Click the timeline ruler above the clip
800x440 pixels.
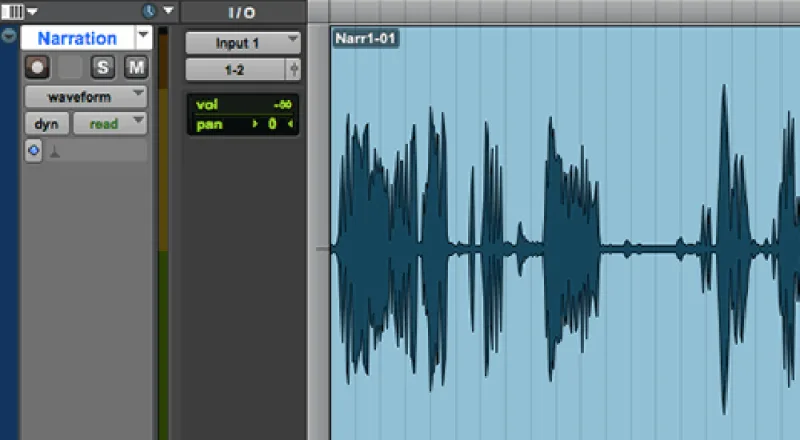point(564,11)
